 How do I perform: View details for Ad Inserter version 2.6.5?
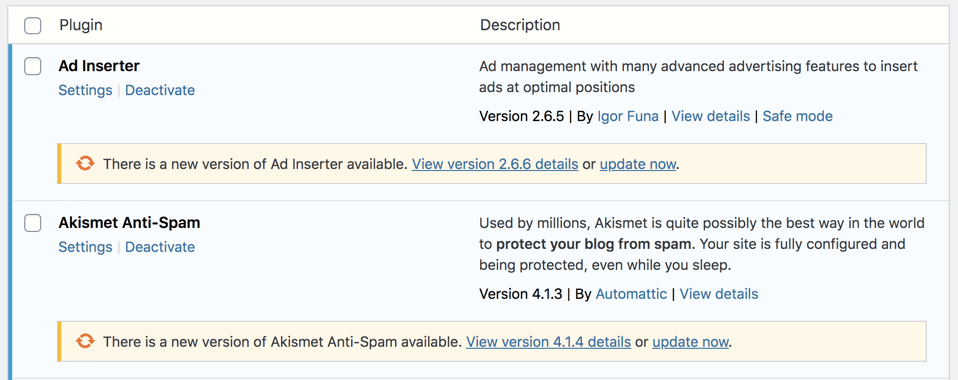point(711,116)
